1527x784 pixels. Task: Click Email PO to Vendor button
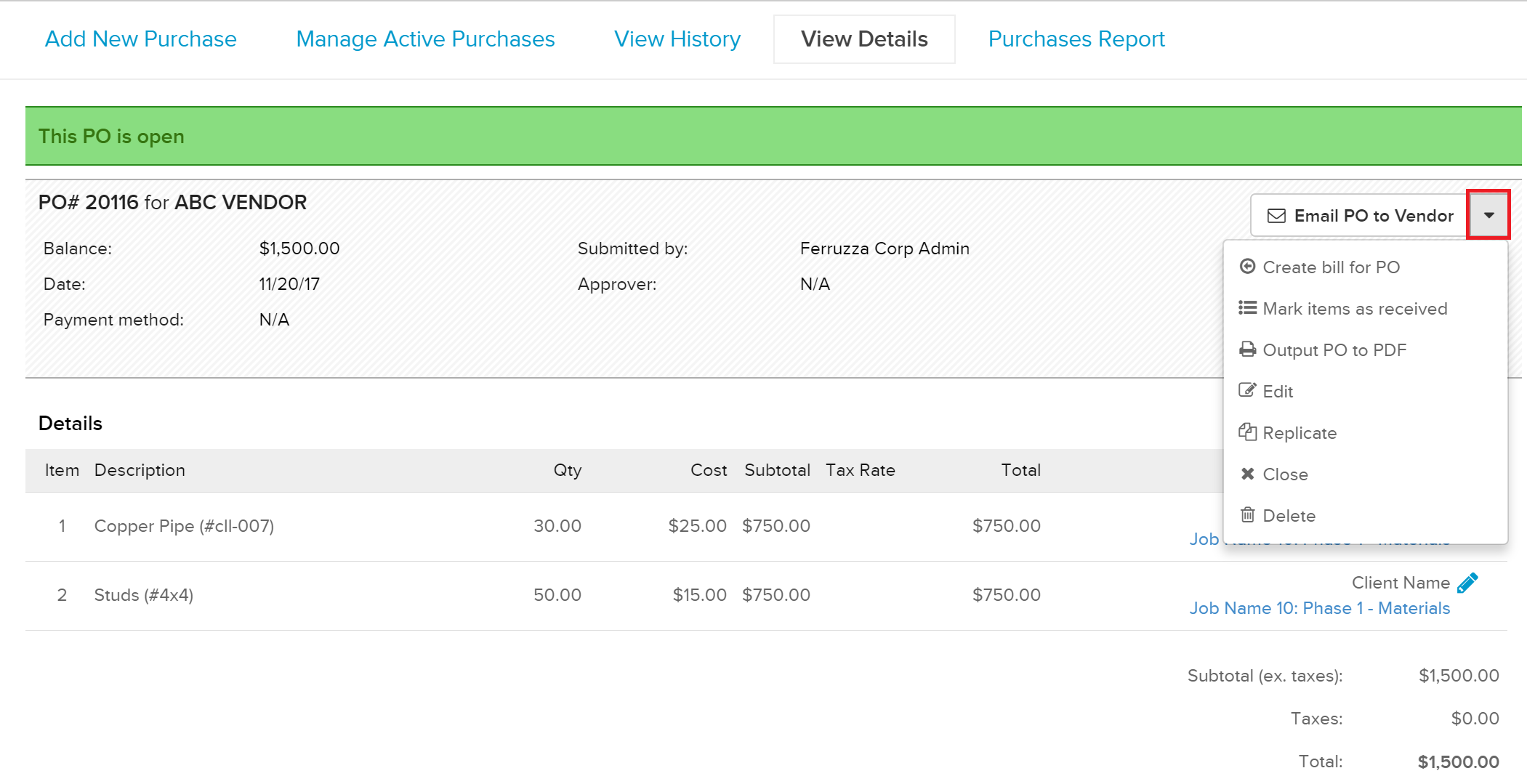(1360, 215)
